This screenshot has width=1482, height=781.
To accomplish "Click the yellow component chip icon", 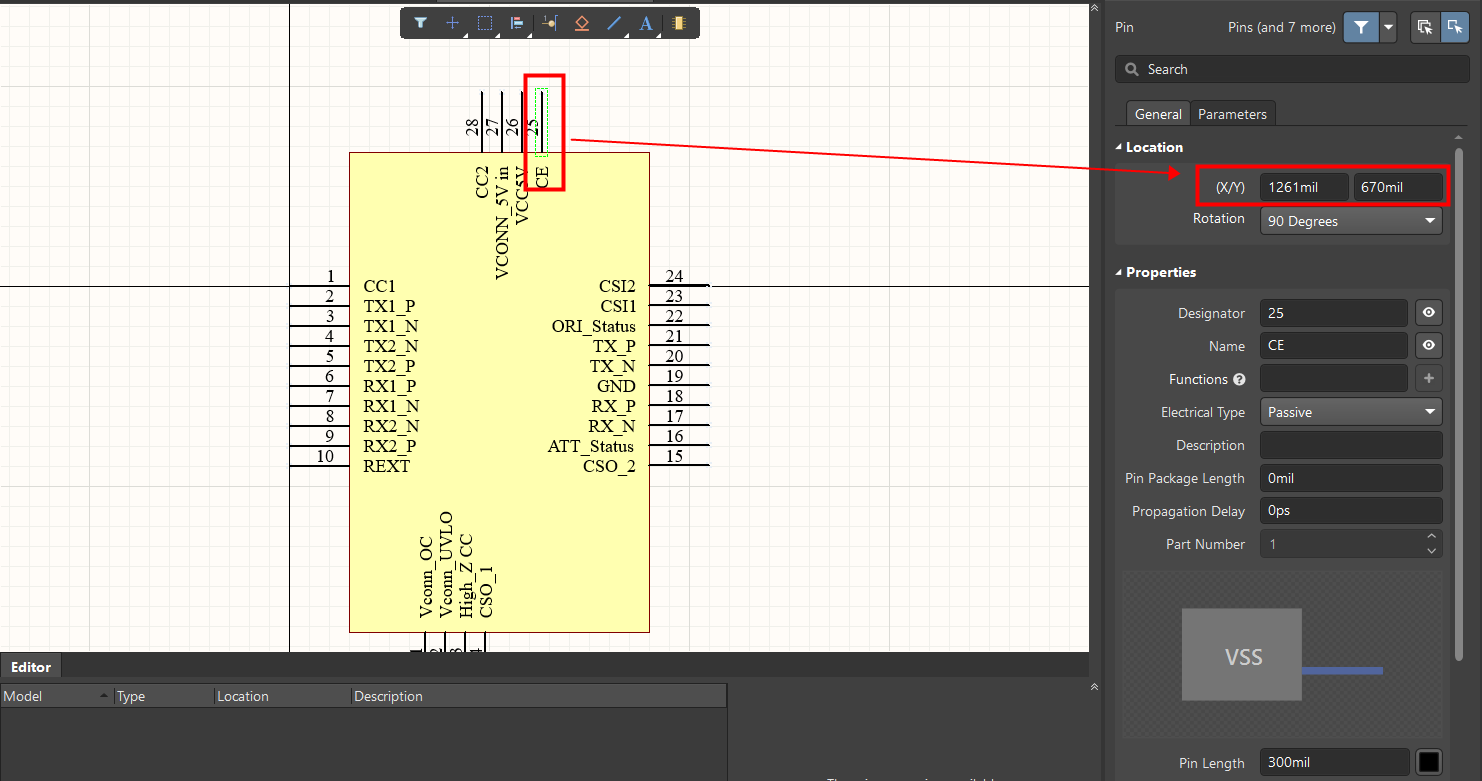I will coord(679,23).
